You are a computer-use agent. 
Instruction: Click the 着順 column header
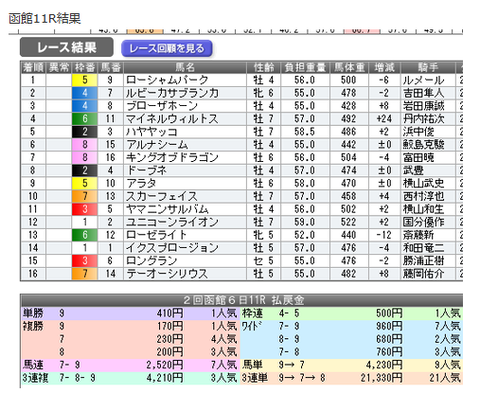tap(33, 68)
